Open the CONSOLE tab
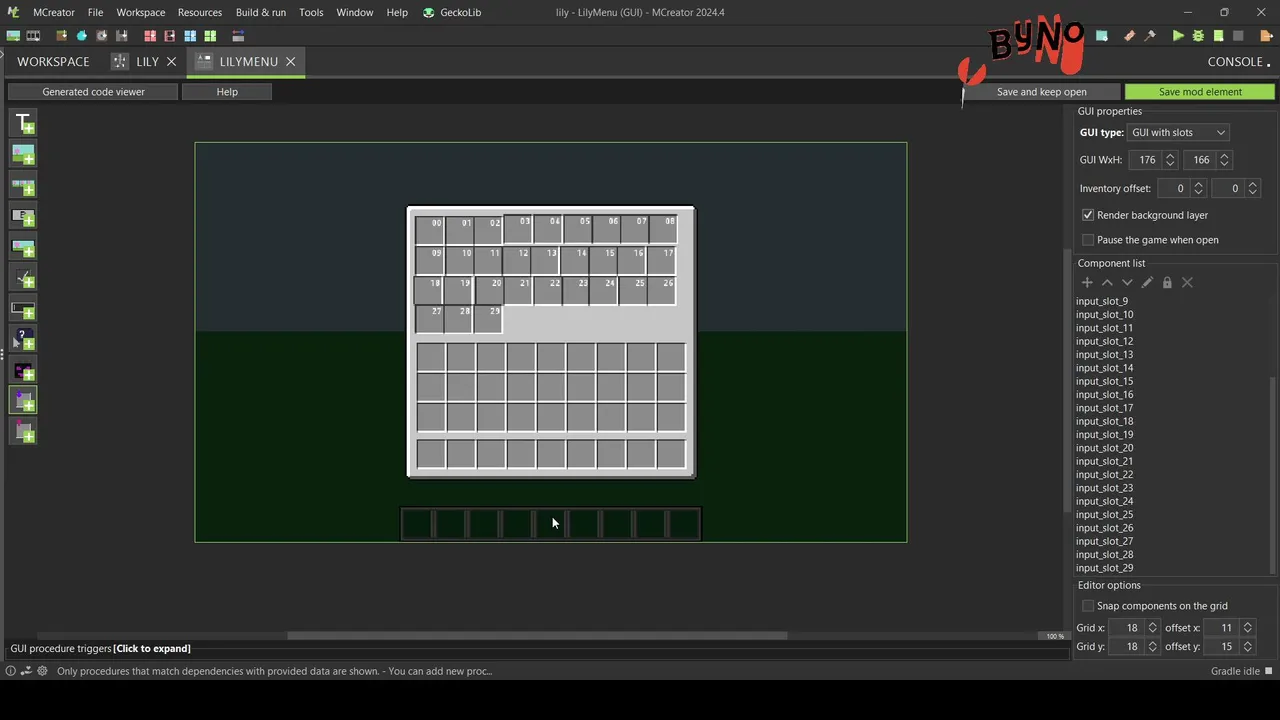The width and height of the screenshot is (1280, 720). 1235,61
